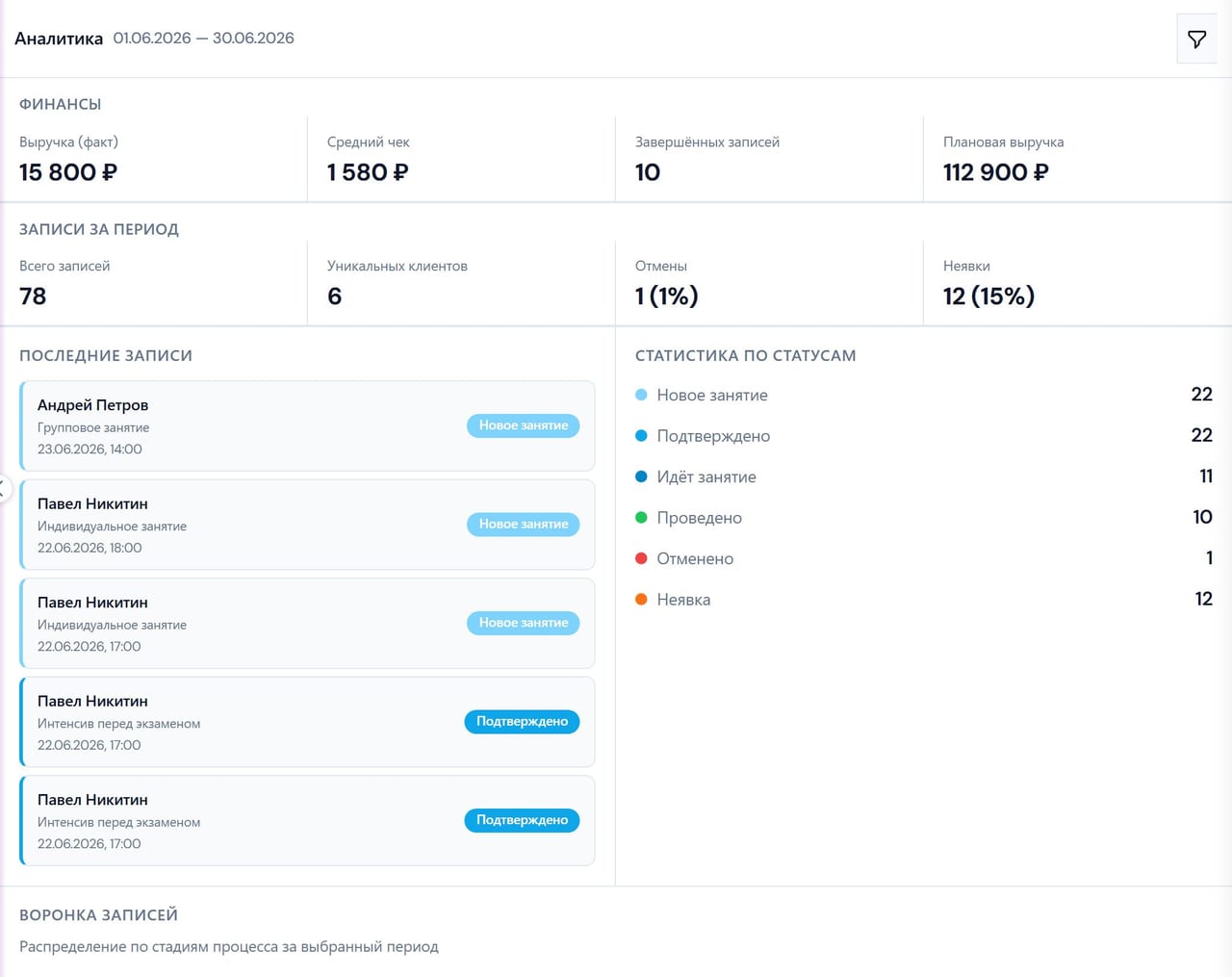
Task: Click count 10 in 'Проведено' row
Action: click(x=1202, y=517)
